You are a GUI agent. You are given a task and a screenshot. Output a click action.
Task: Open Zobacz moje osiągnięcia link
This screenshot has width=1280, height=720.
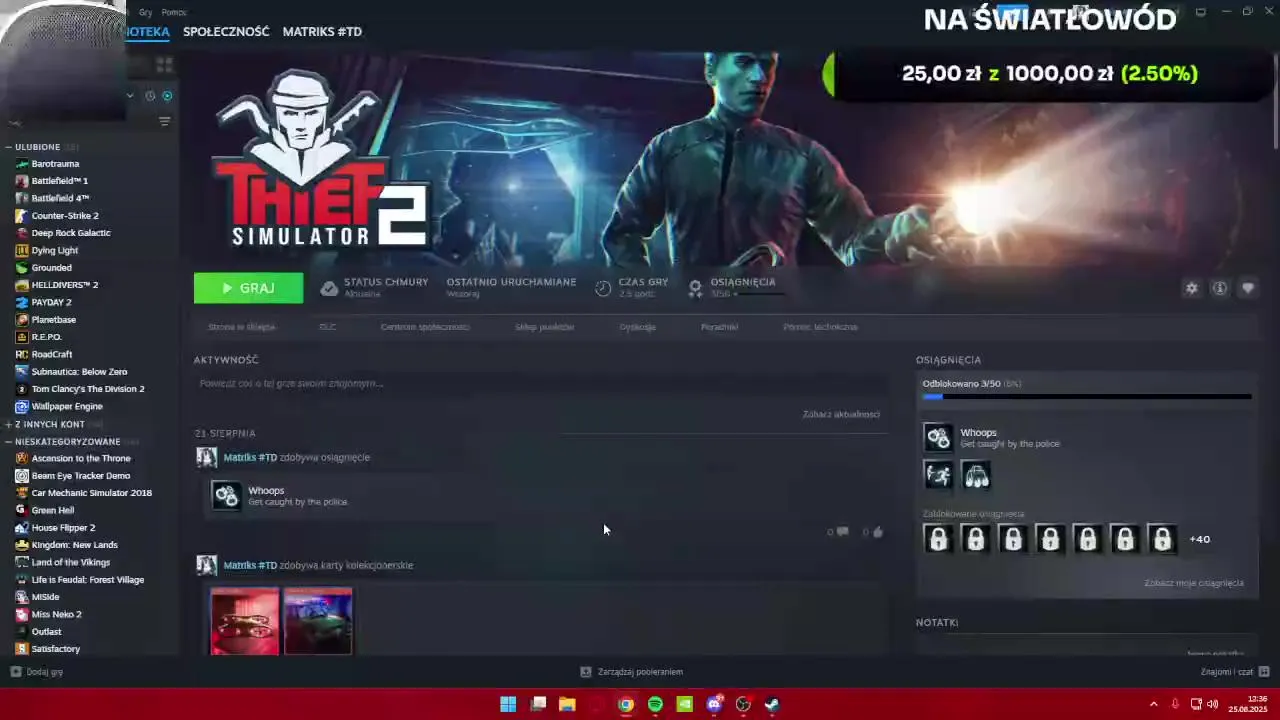pyautogui.click(x=1194, y=583)
